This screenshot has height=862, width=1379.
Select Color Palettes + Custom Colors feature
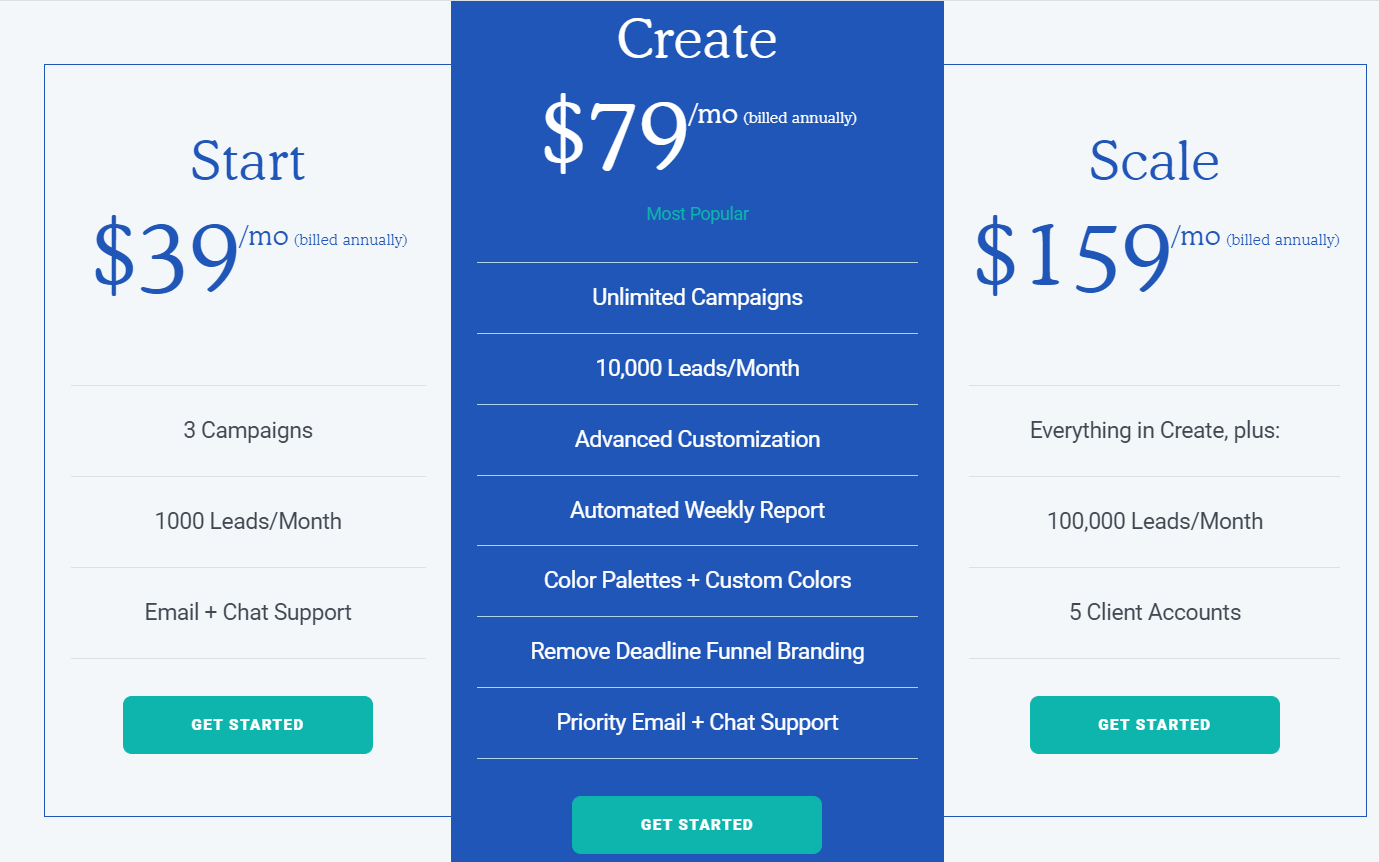pos(697,580)
